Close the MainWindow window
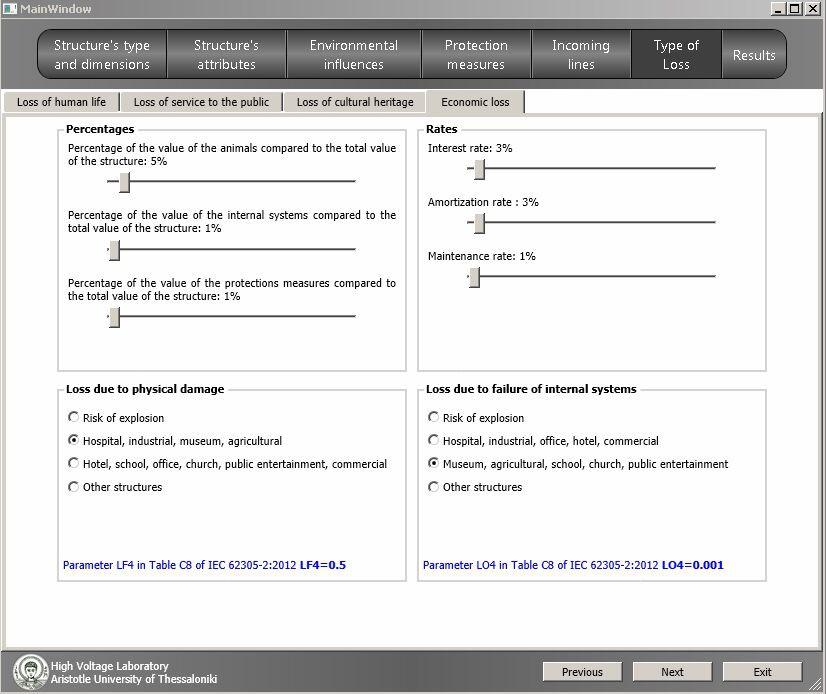The width and height of the screenshot is (826, 694). (813, 8)
